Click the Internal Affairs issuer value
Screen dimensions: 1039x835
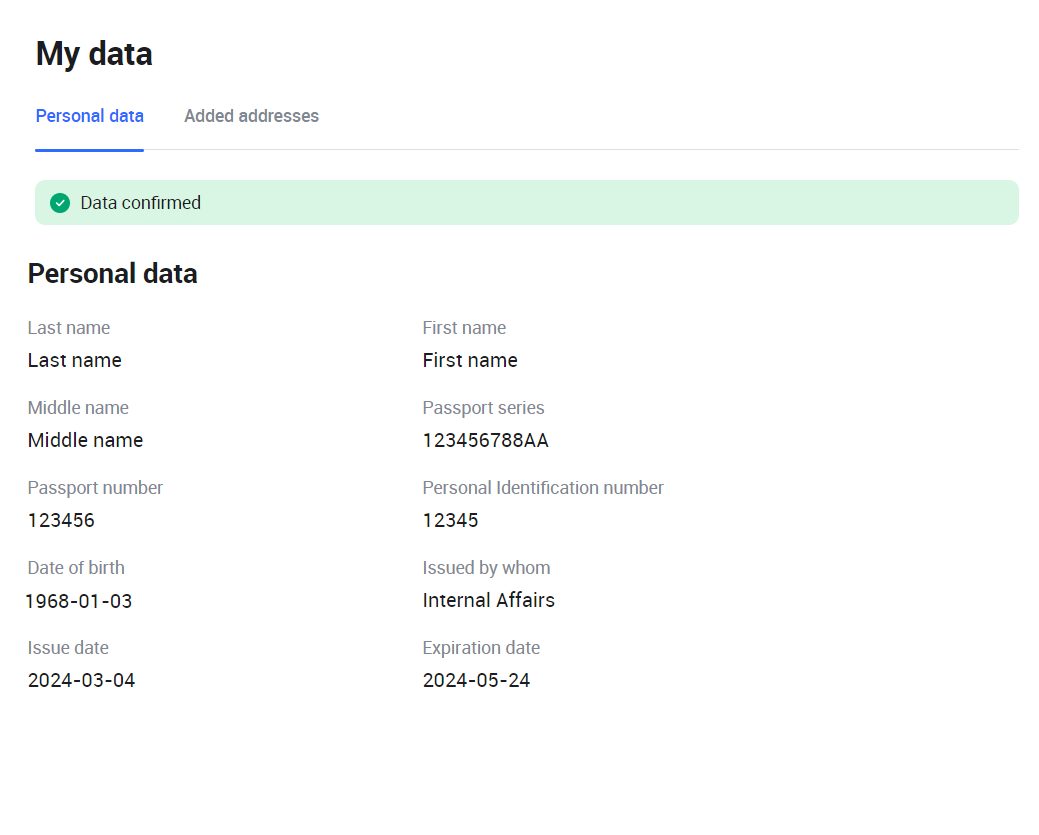click(488, 600)
